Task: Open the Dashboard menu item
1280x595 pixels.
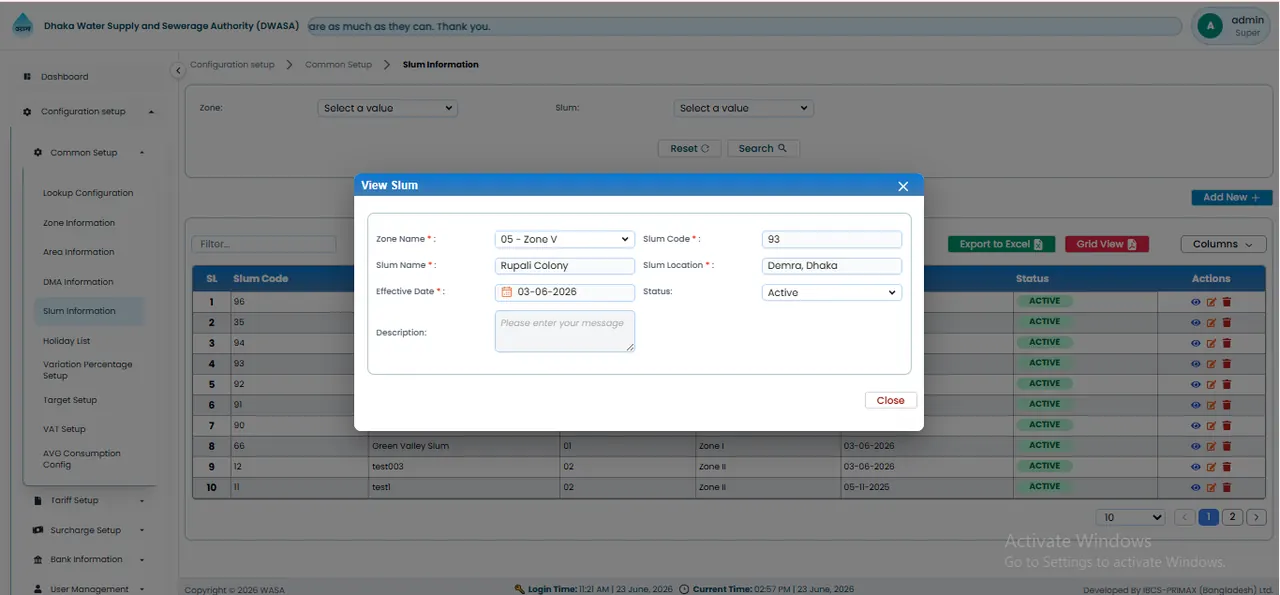Action: click(x=64, y=77)
